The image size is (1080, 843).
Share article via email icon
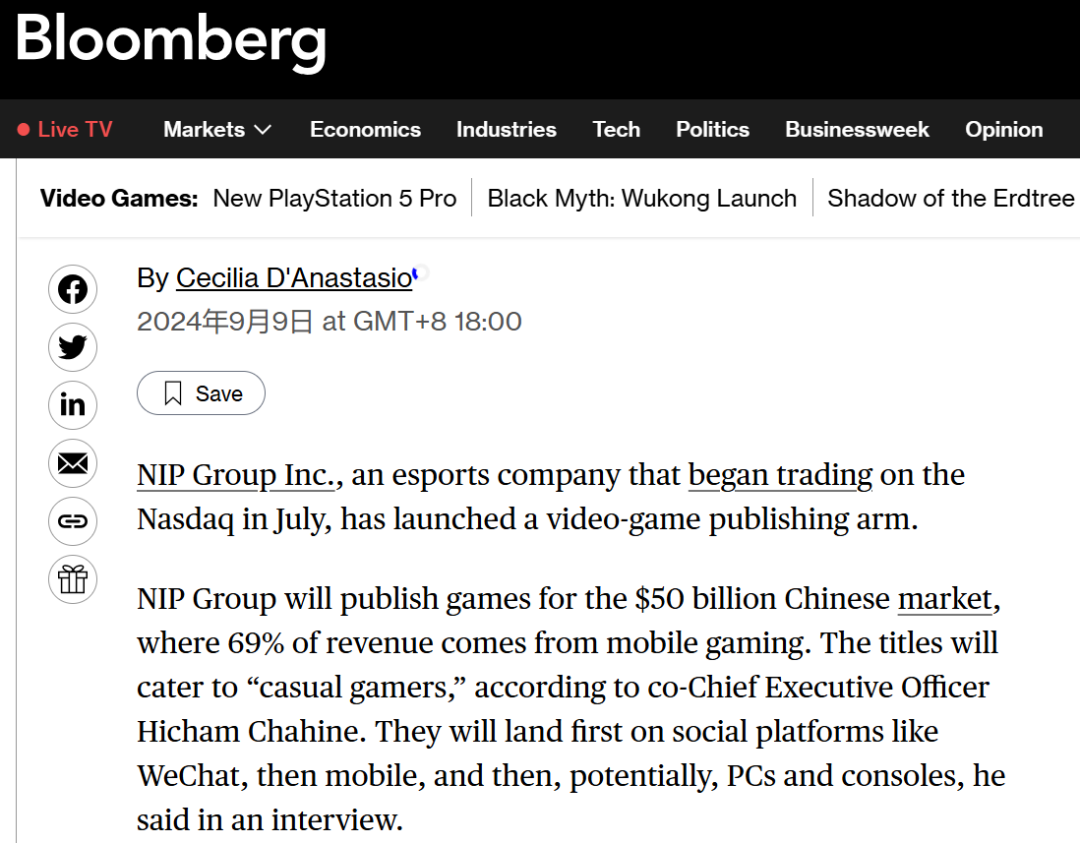click(72, 463)
